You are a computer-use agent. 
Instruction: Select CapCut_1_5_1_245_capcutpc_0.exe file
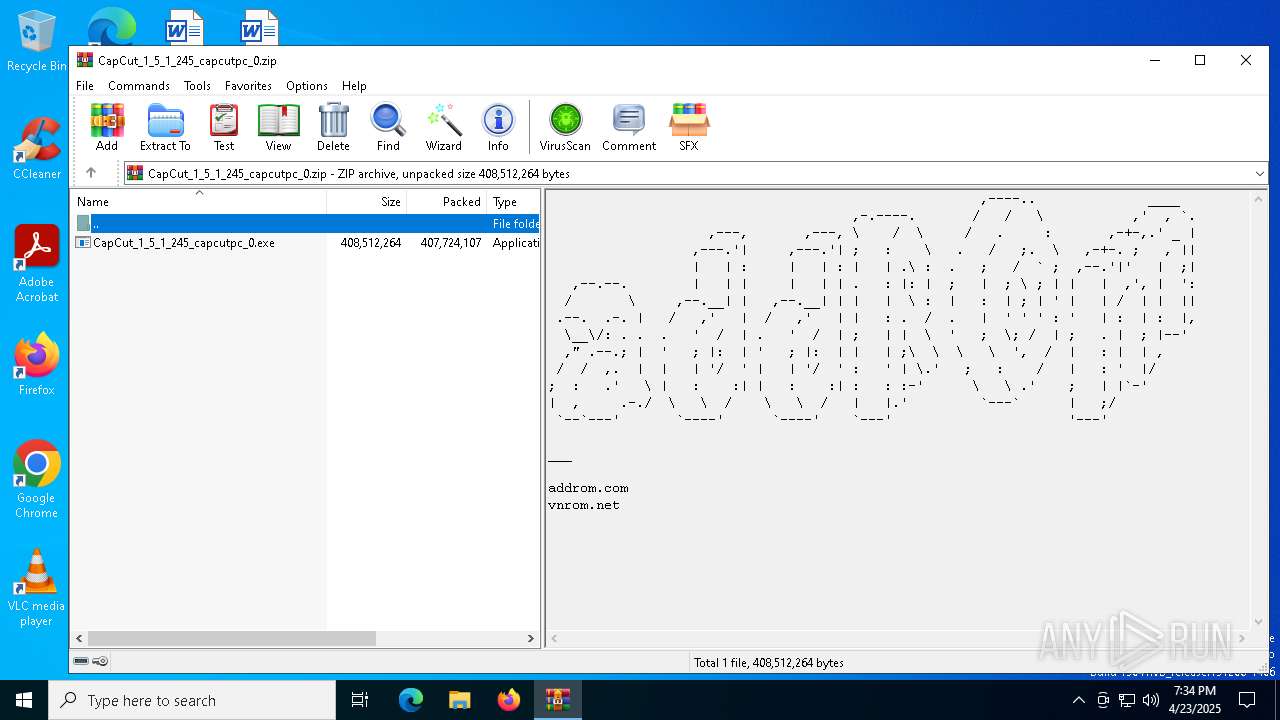pyautogui.click(x=183, y=243)
